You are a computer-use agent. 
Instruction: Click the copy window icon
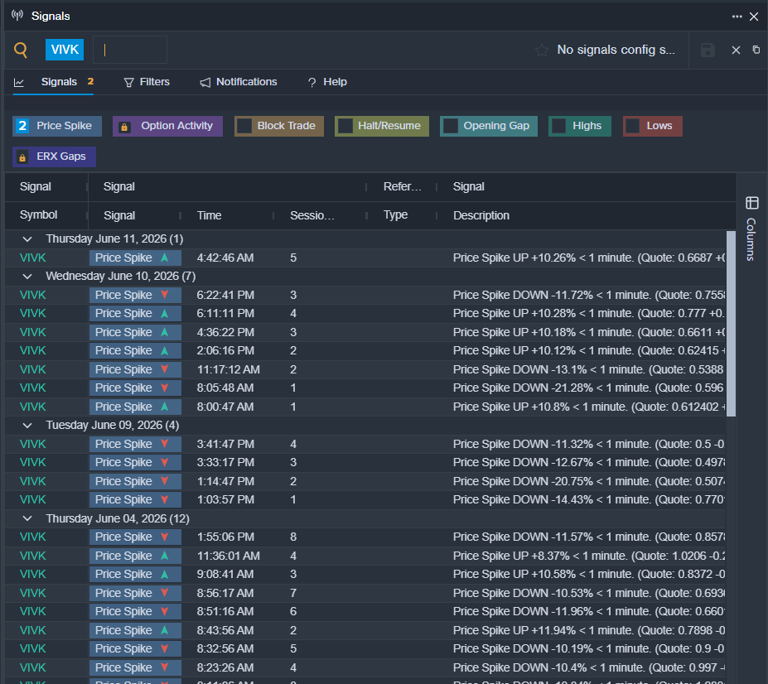756,49
